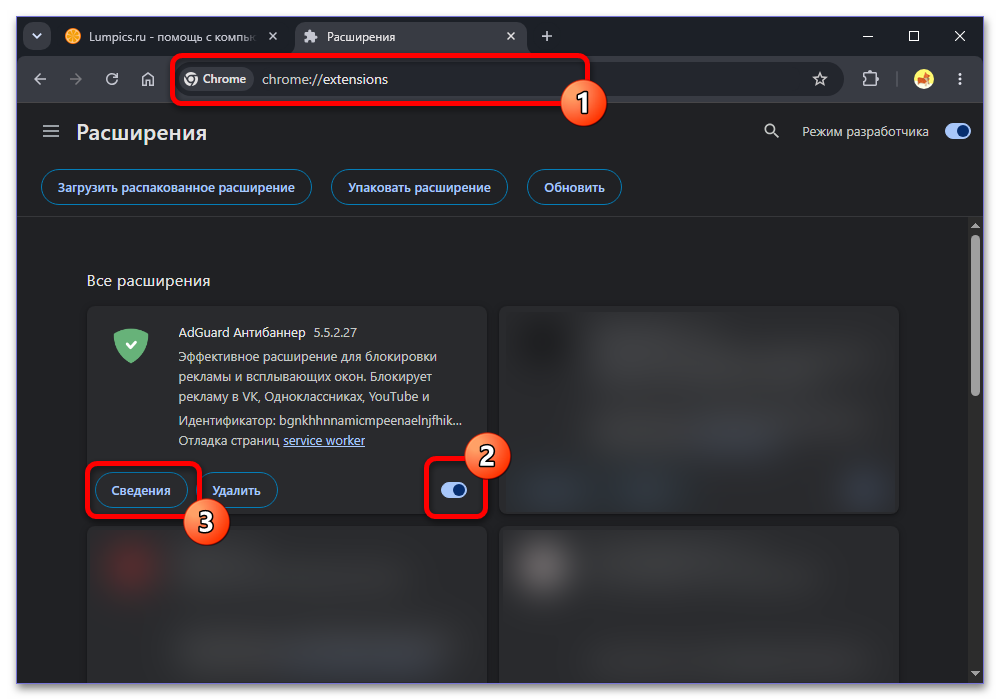Screen dimensions: 1000x700
Task: Search extensions with the magnifier icon
Action: pyautogui.click(x=772, y=131)
